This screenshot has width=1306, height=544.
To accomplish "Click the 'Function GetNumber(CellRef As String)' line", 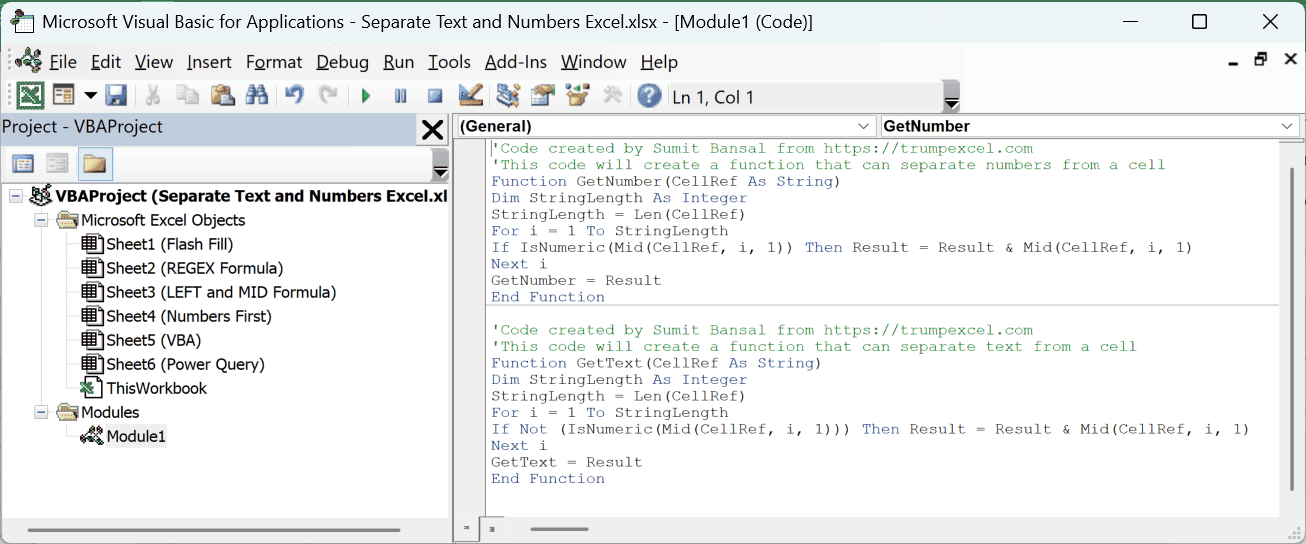I will (666, 181).
